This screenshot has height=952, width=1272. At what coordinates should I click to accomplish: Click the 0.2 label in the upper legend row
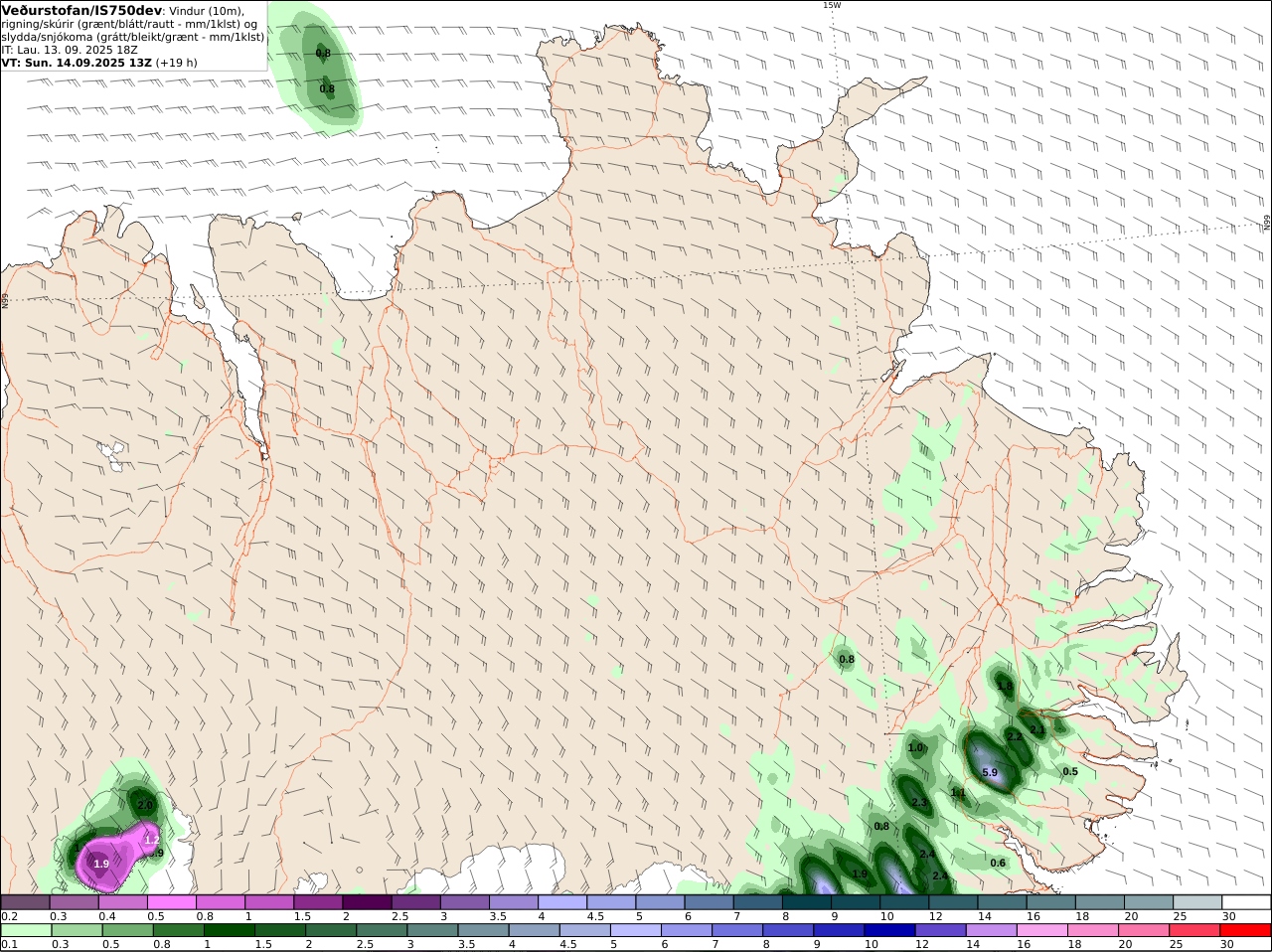[9, 916]
